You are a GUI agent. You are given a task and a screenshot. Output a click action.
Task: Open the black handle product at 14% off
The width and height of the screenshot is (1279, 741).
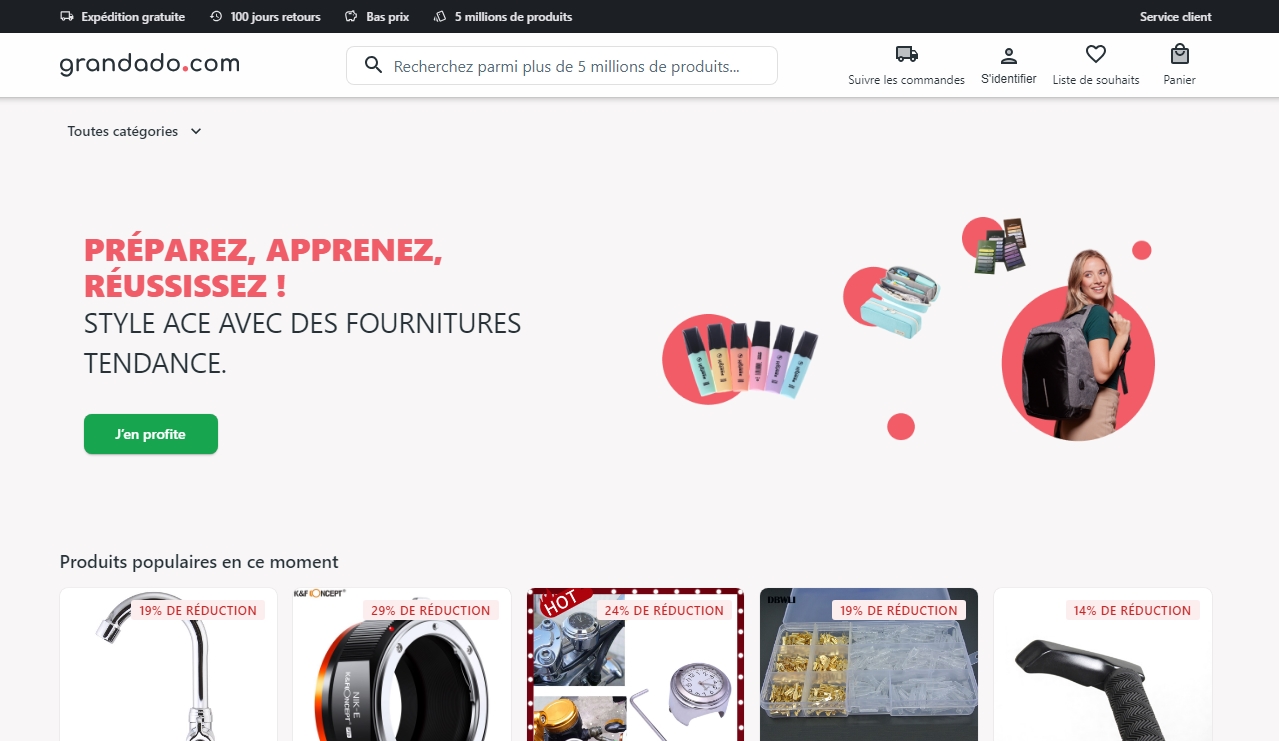1103,665
